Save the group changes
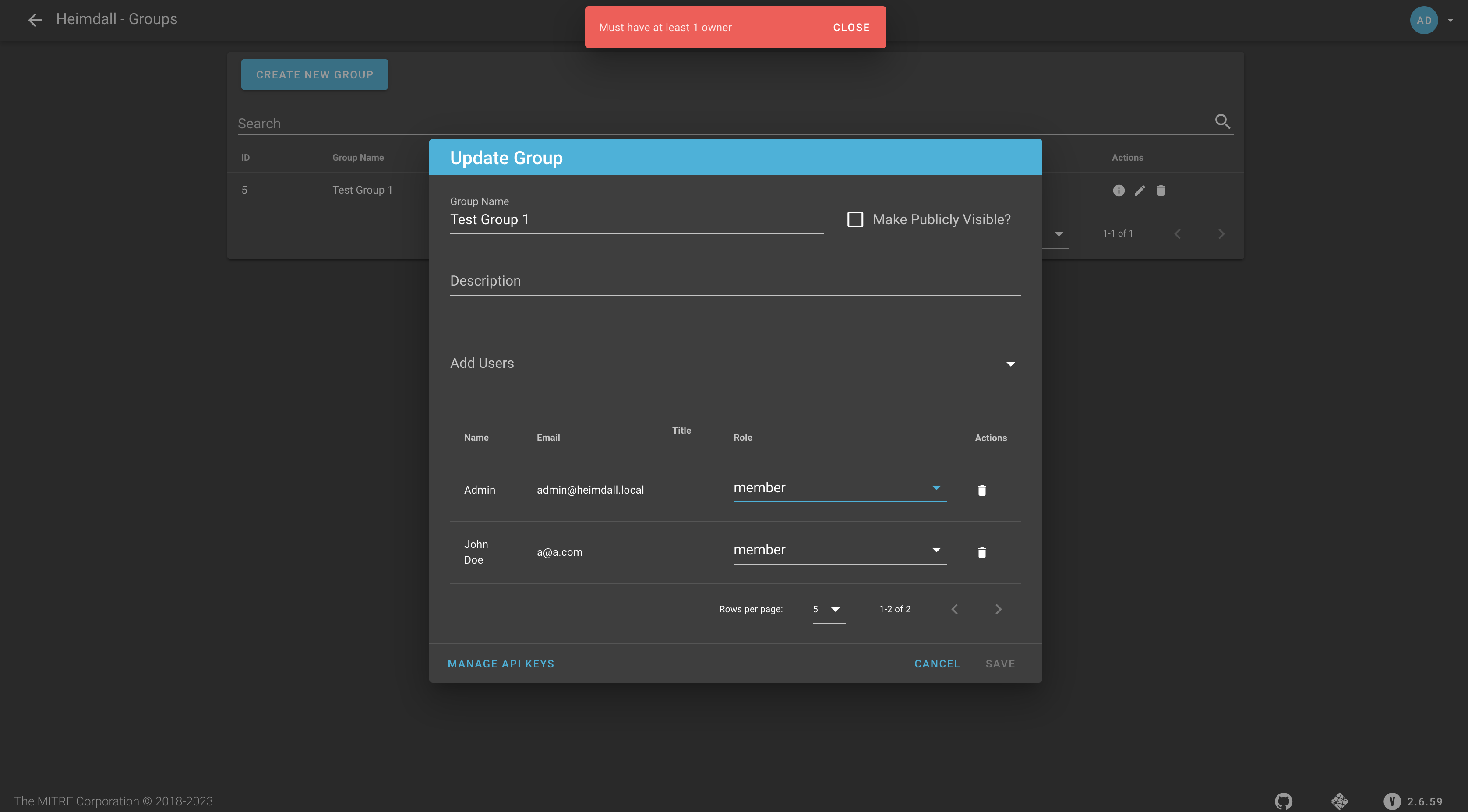 click(x=999, y=663)
